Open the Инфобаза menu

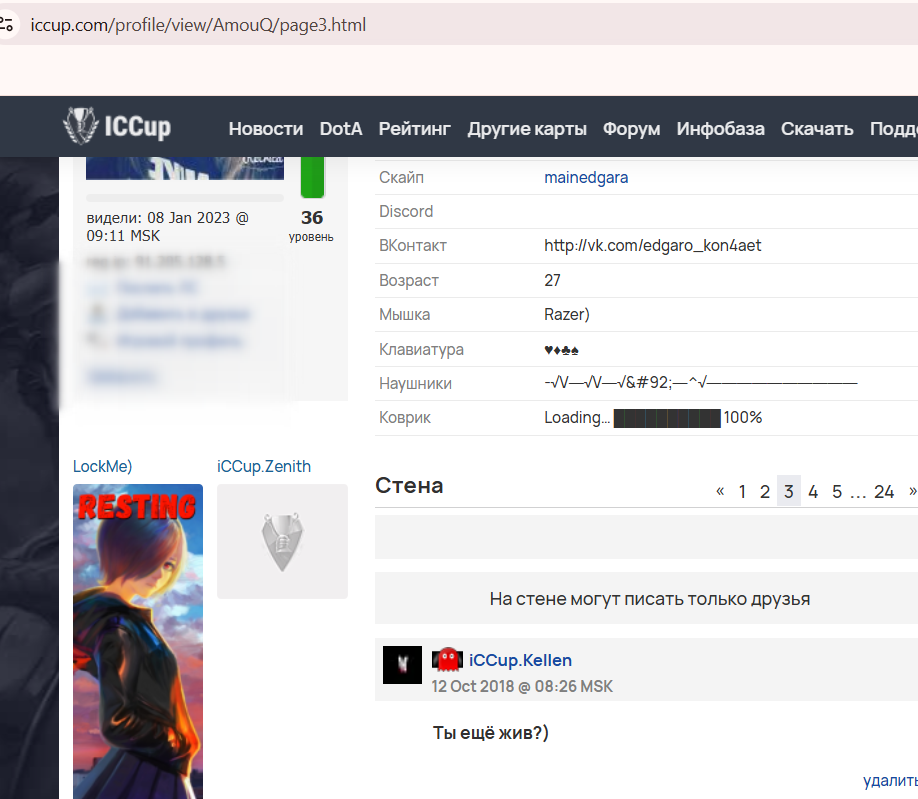point(721,129)
